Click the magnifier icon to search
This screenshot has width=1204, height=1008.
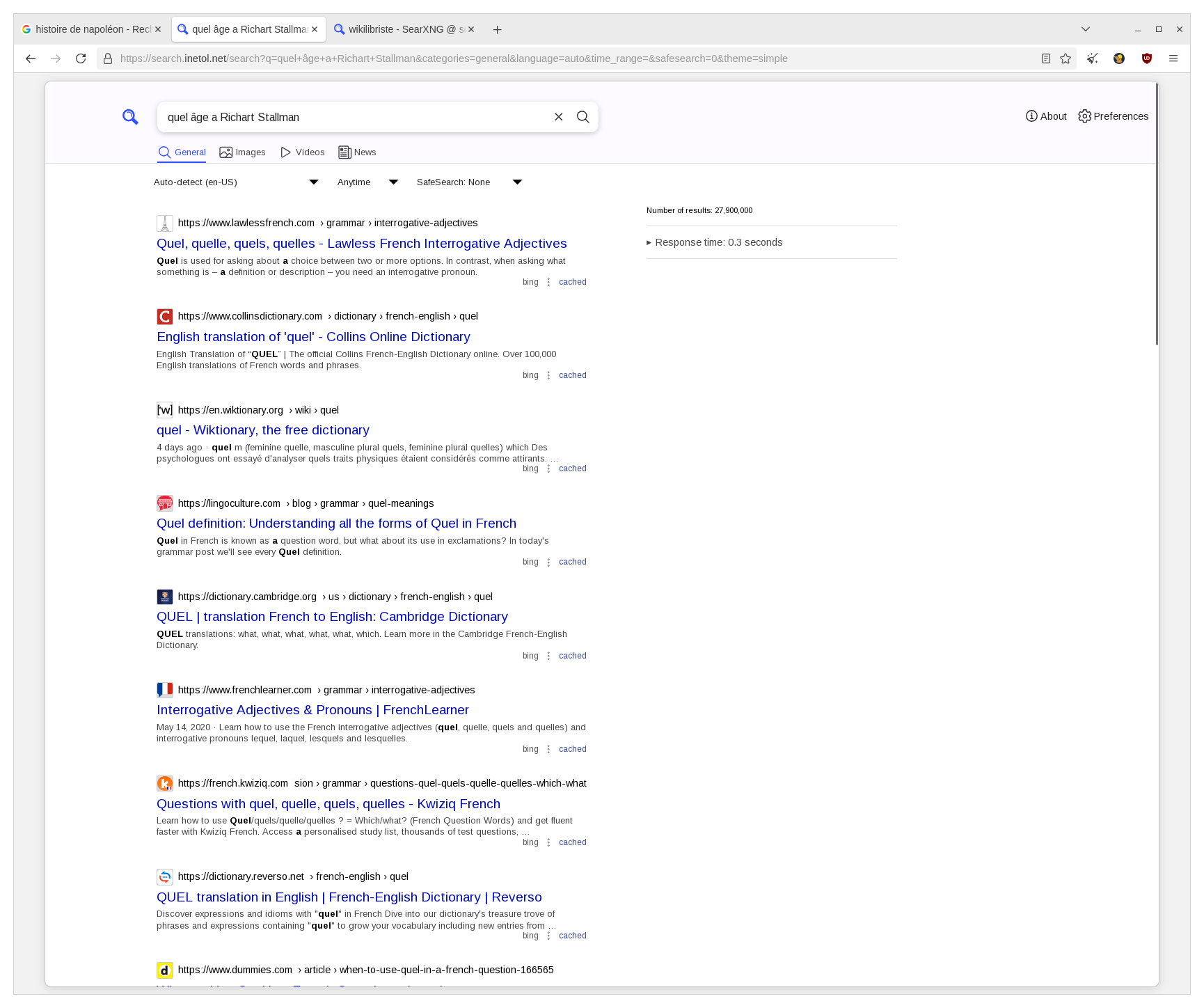tap(583, 117)
